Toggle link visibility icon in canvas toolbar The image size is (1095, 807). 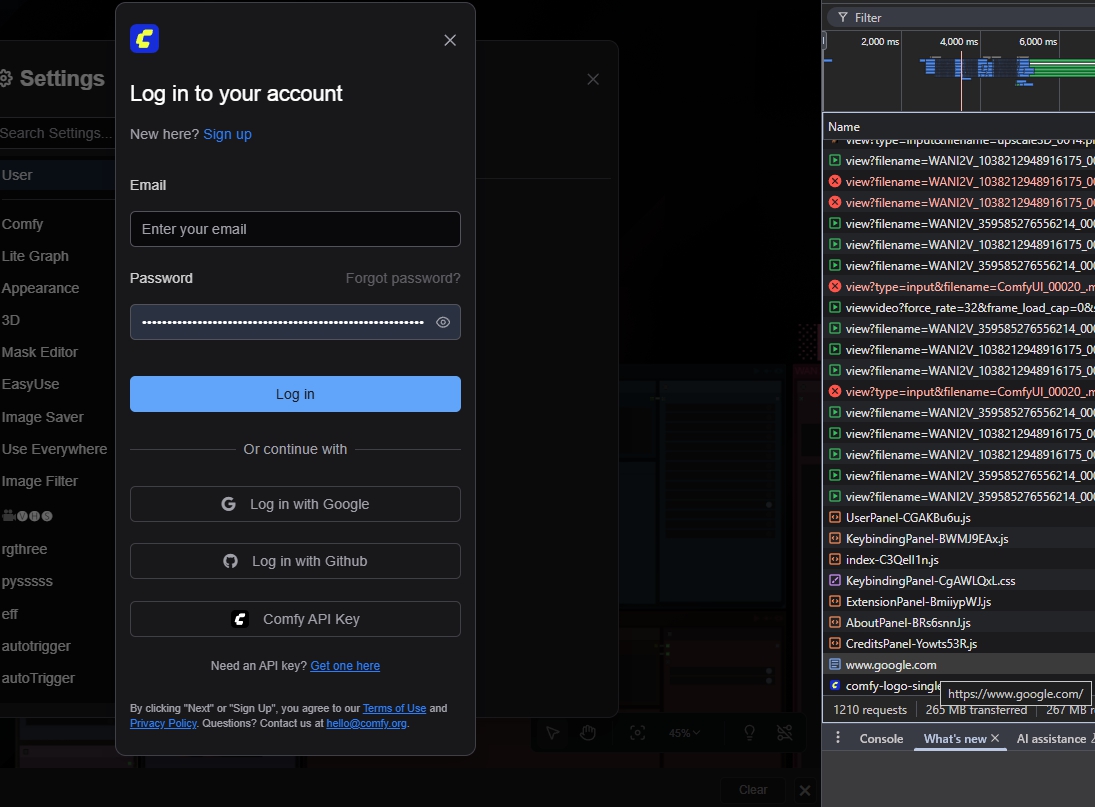coord(785,732)
